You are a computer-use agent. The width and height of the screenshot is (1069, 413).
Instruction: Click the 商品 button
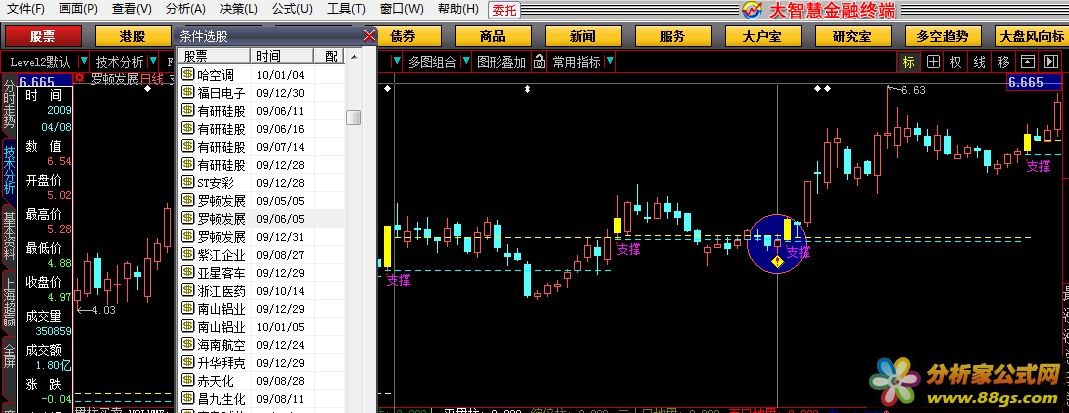(492, 37)
